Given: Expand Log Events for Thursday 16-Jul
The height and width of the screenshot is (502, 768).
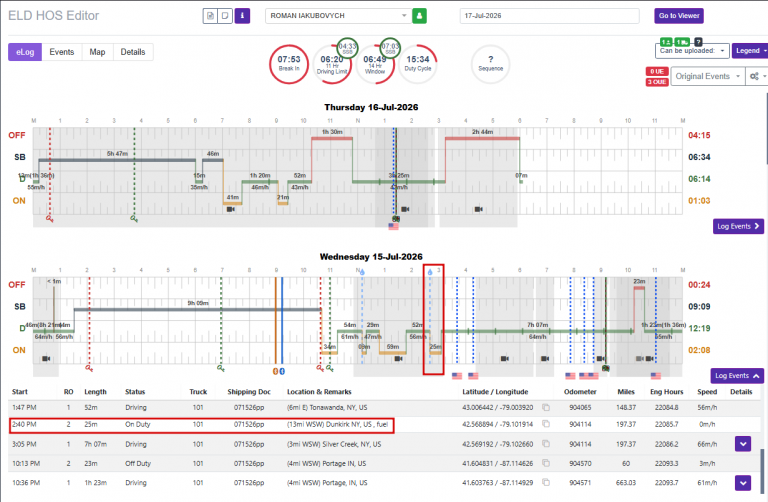Looking at the screenshot, I should coord(738,226).
